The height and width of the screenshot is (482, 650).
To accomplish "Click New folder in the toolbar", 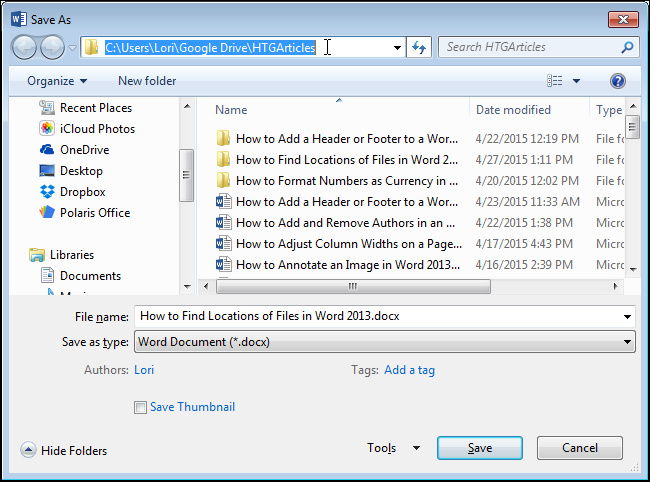I will click(147, 81).
